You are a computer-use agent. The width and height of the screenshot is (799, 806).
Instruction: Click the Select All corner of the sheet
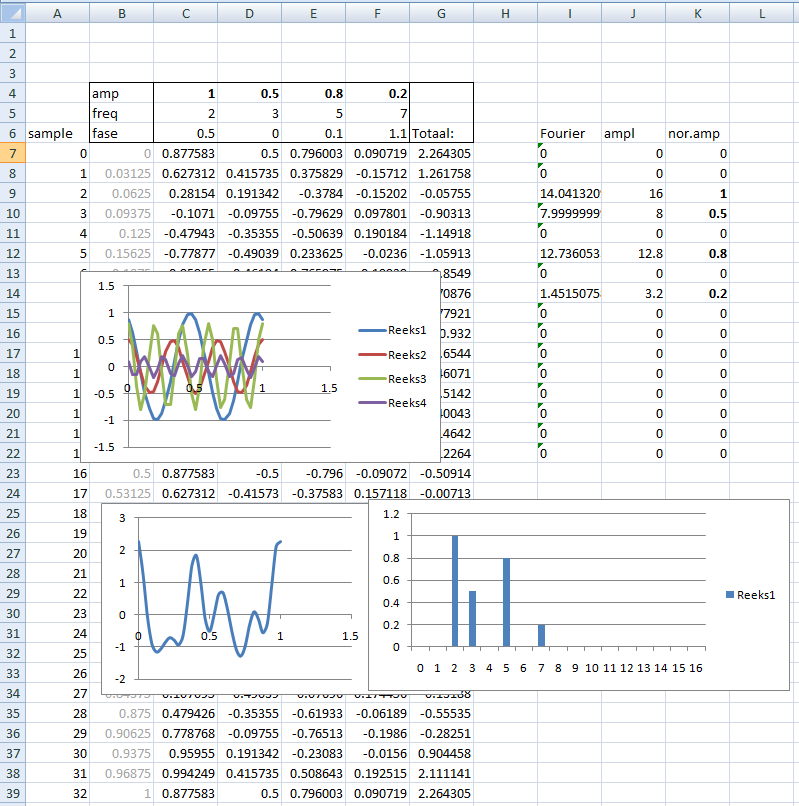point(12,13)
